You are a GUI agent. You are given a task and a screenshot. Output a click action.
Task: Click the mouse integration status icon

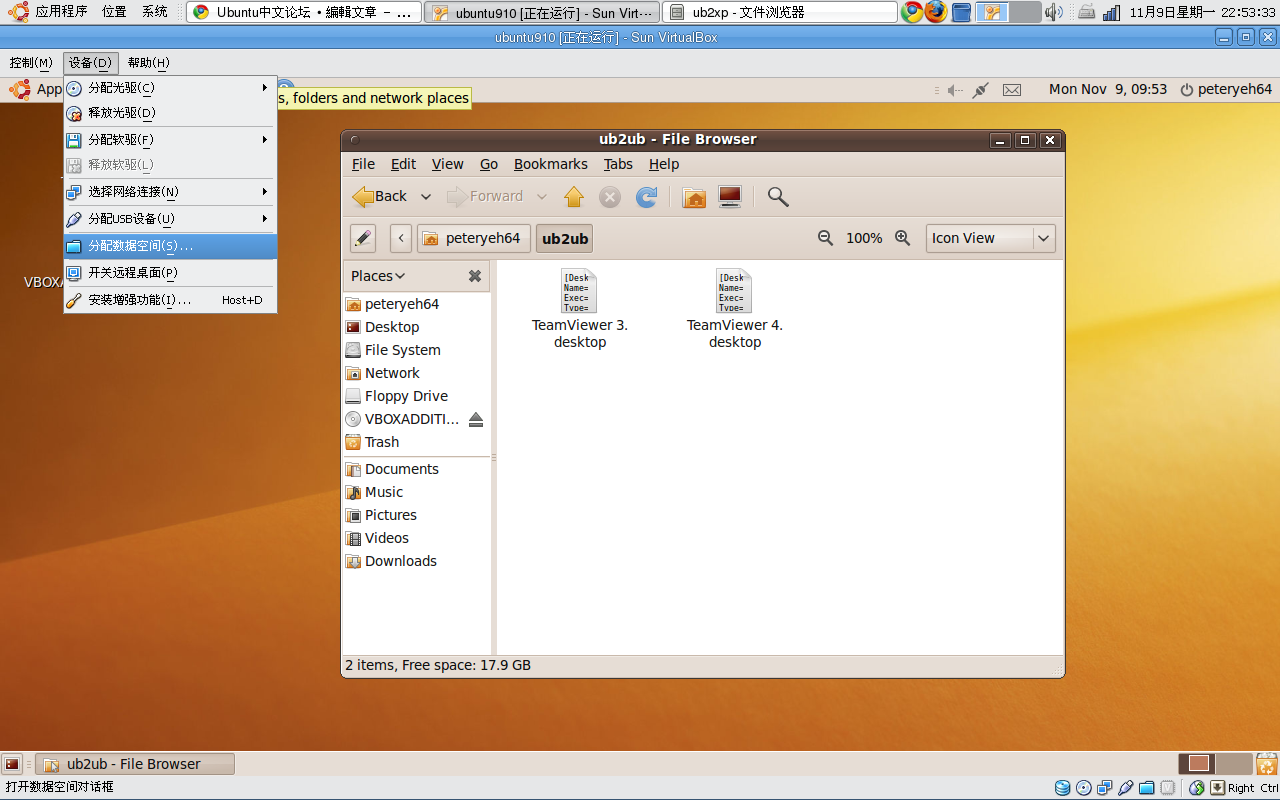[1197, 788]
